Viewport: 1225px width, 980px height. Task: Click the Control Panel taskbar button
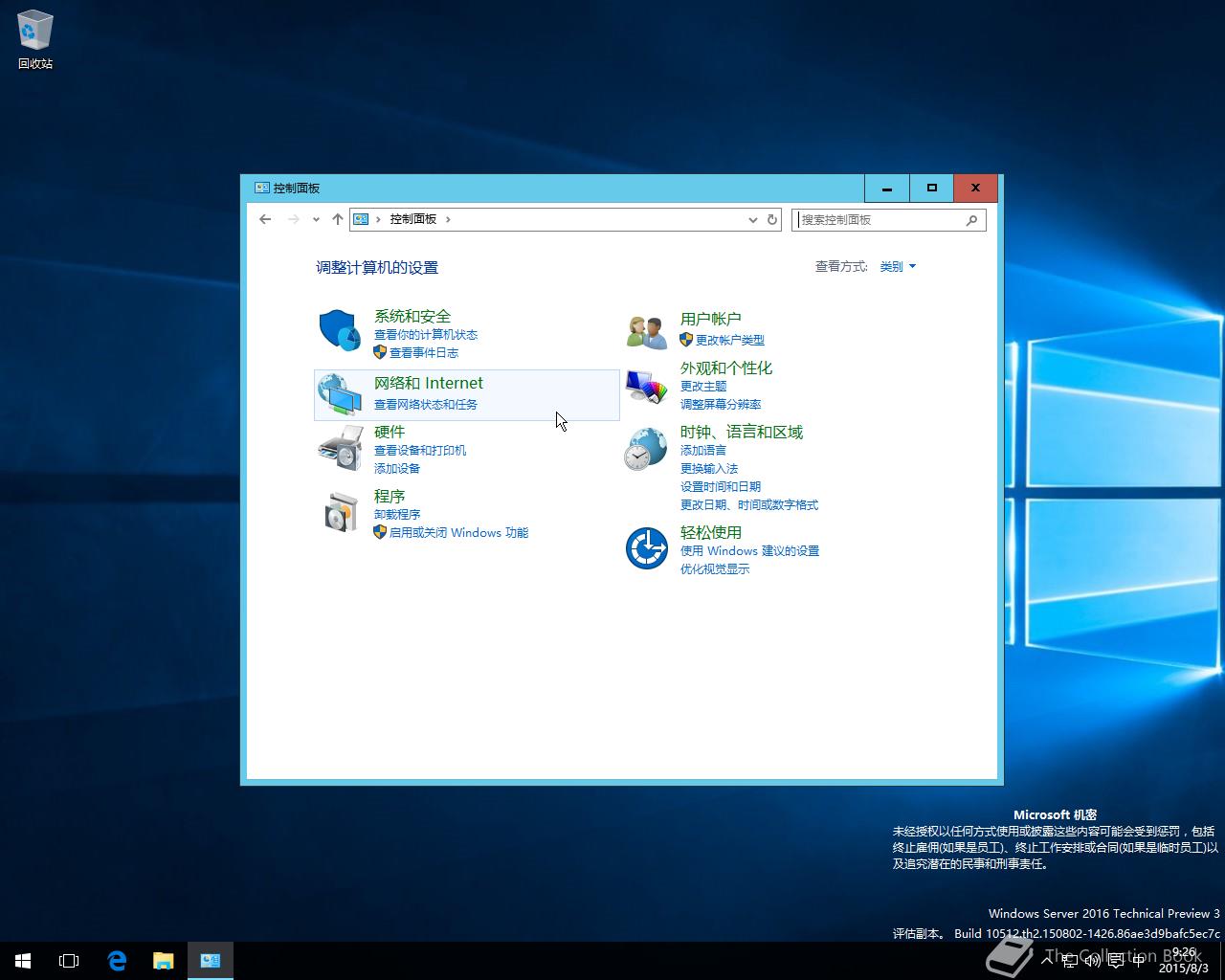coord(211,961)
